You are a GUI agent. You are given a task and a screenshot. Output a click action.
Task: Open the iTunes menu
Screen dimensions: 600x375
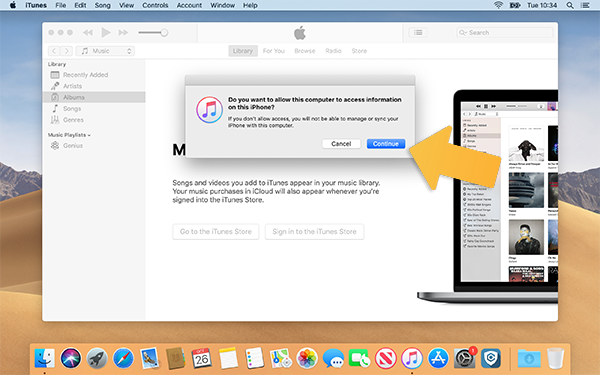(36, 5)
